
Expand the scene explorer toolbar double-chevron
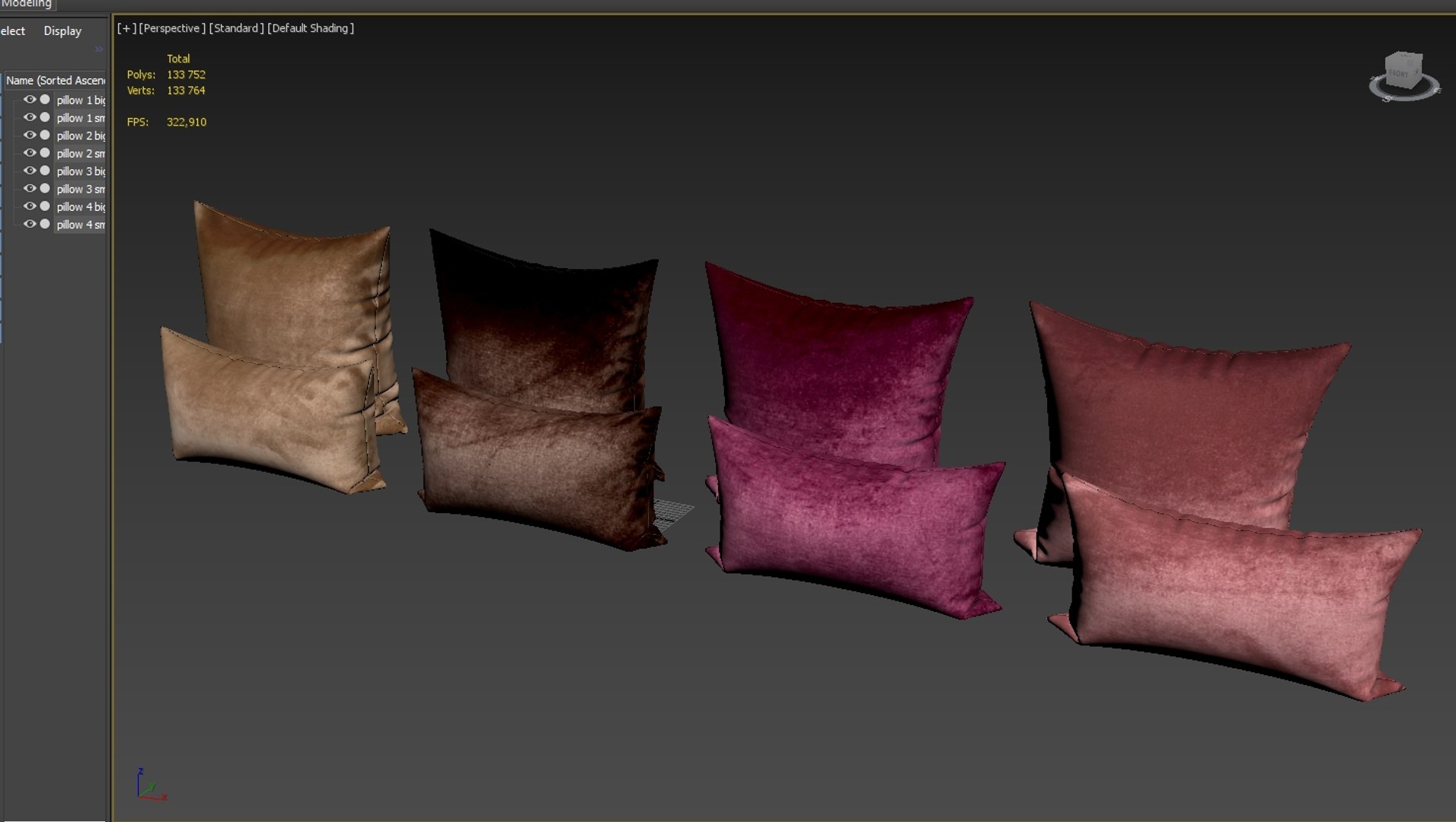[x=99, y=49]
